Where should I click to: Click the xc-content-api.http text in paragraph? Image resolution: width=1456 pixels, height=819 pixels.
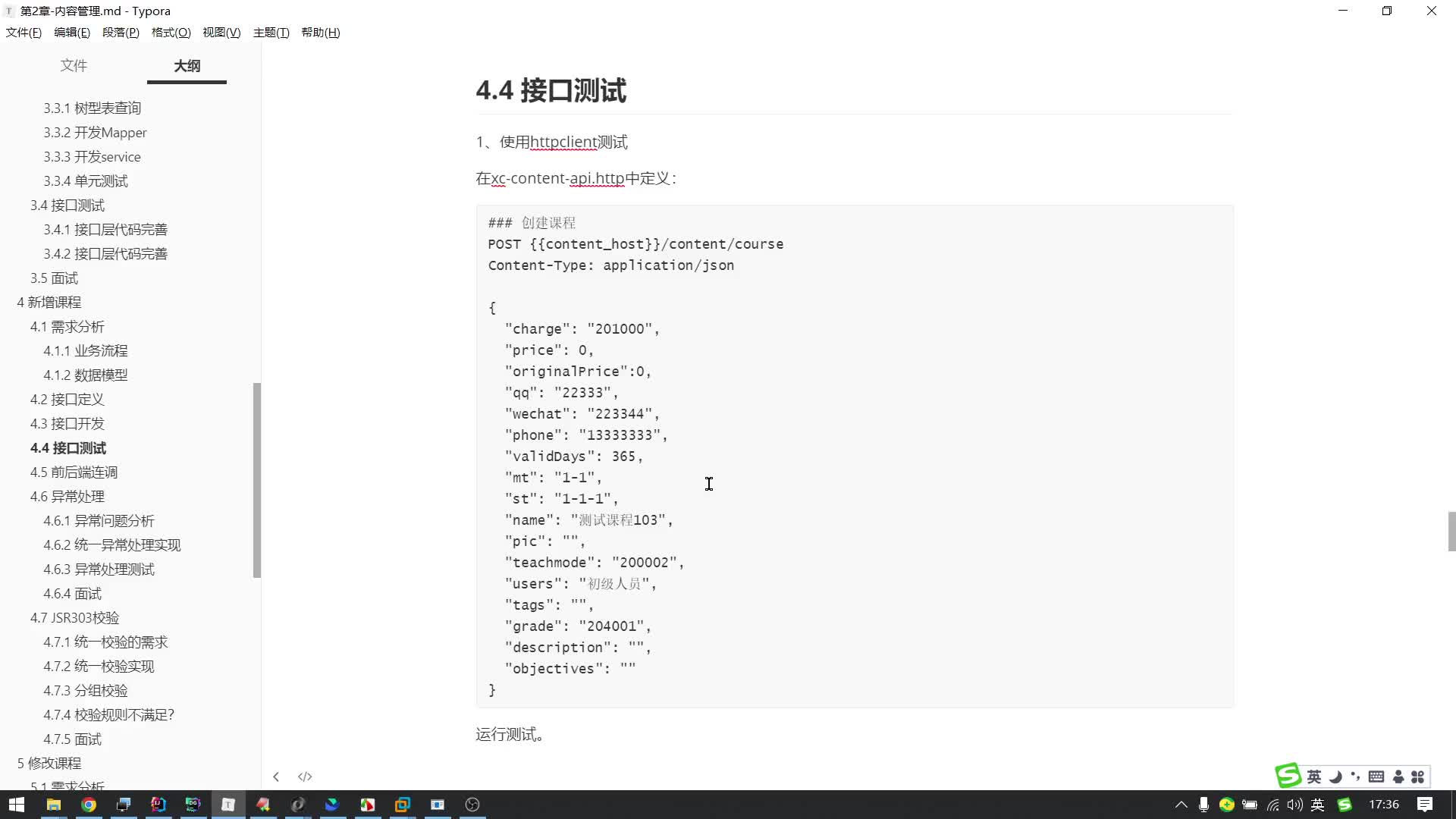[557, 179]
